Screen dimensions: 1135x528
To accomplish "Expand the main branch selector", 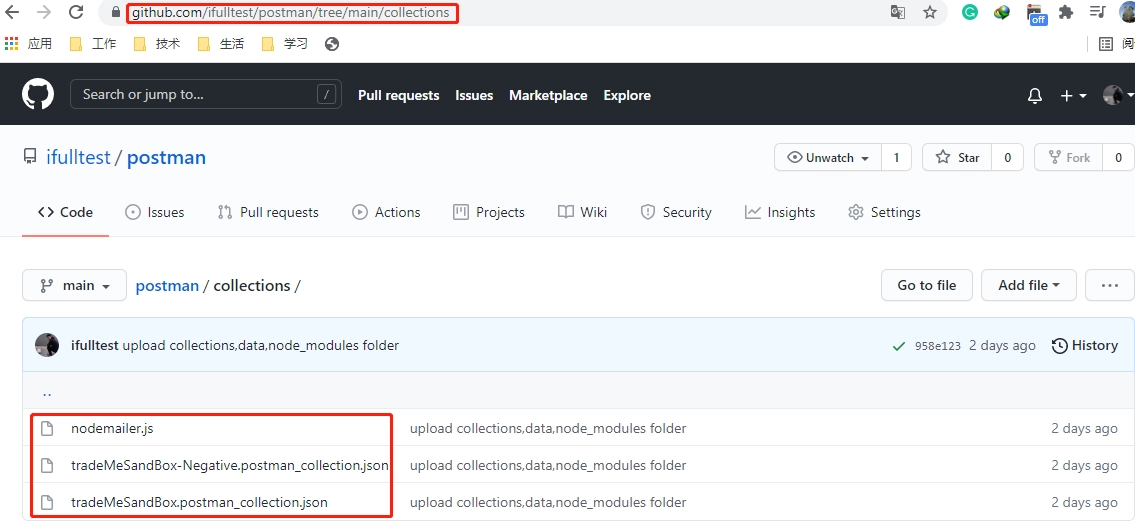I will coord(75,285).
